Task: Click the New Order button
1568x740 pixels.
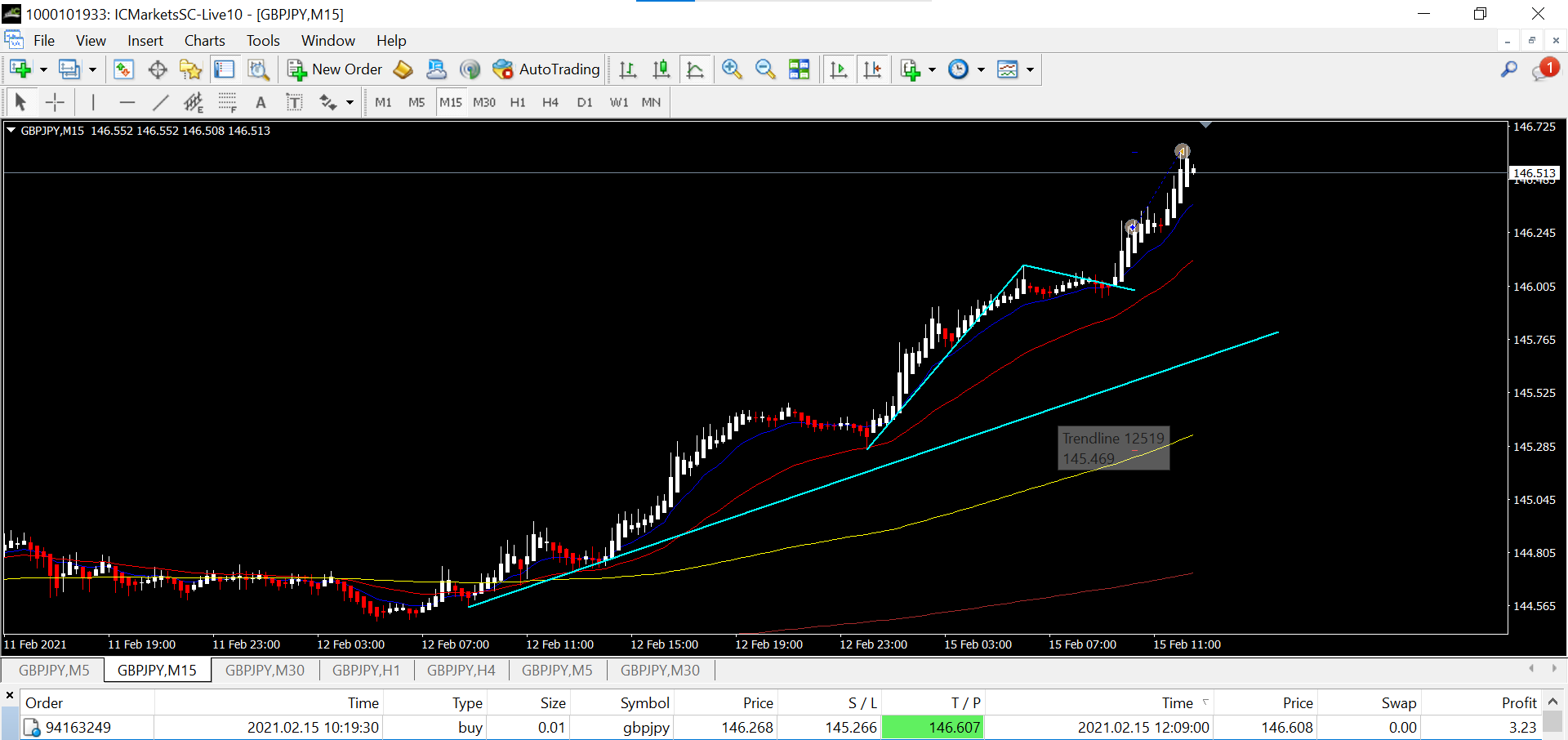Action: (335, 69)
